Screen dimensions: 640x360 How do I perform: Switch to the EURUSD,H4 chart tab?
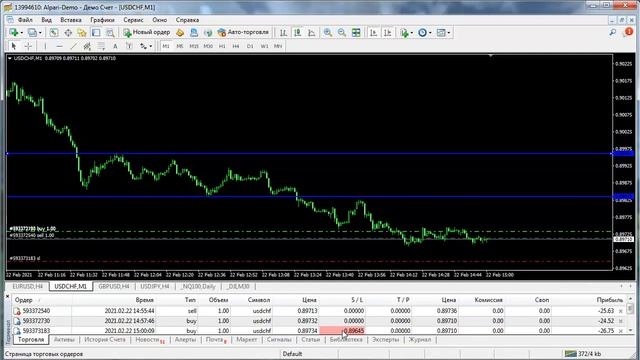point(28,286)
